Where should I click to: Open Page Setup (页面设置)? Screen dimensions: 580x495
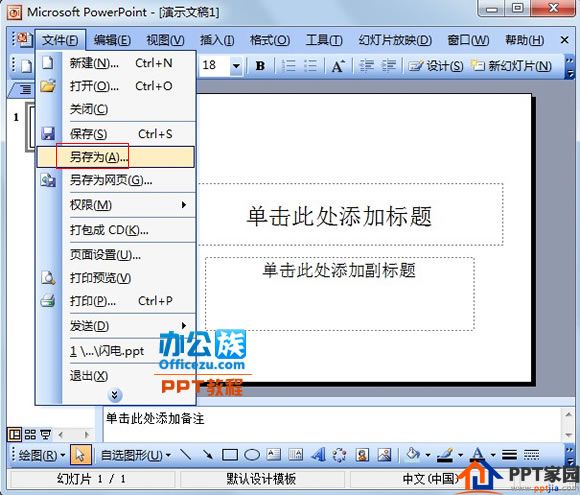pyautogui.click(x=116, y=255)
